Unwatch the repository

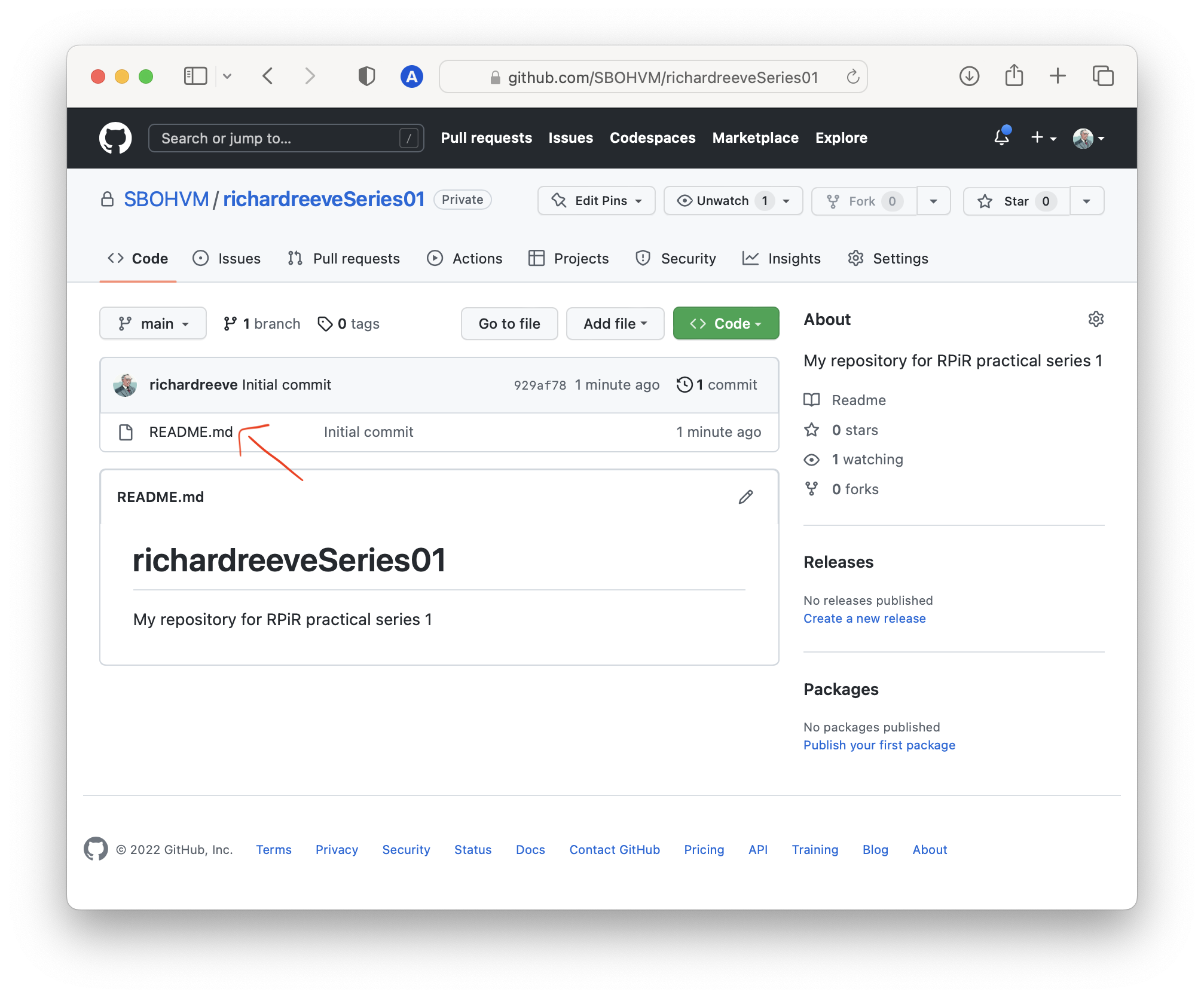pyautogui.click(x=733, y=201)
